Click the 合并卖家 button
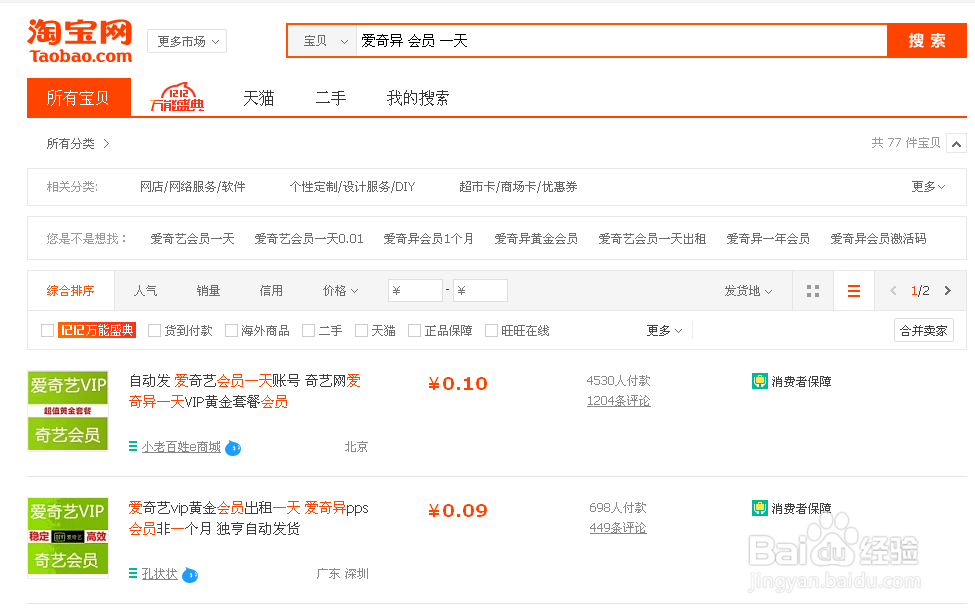Image resolution: width=975 pixels, height=615 pixels. point(923,330)
